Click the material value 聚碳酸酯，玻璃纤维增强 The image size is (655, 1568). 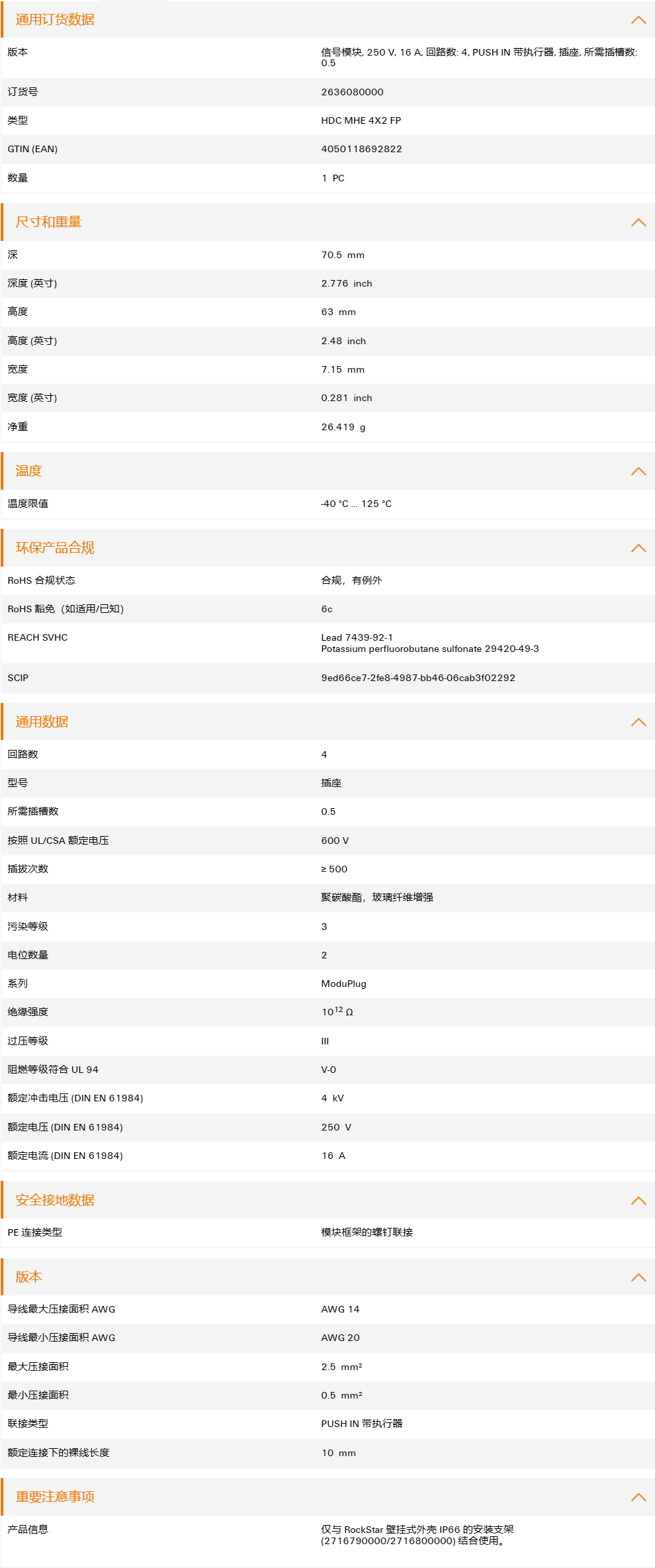[x=377, y=898]
